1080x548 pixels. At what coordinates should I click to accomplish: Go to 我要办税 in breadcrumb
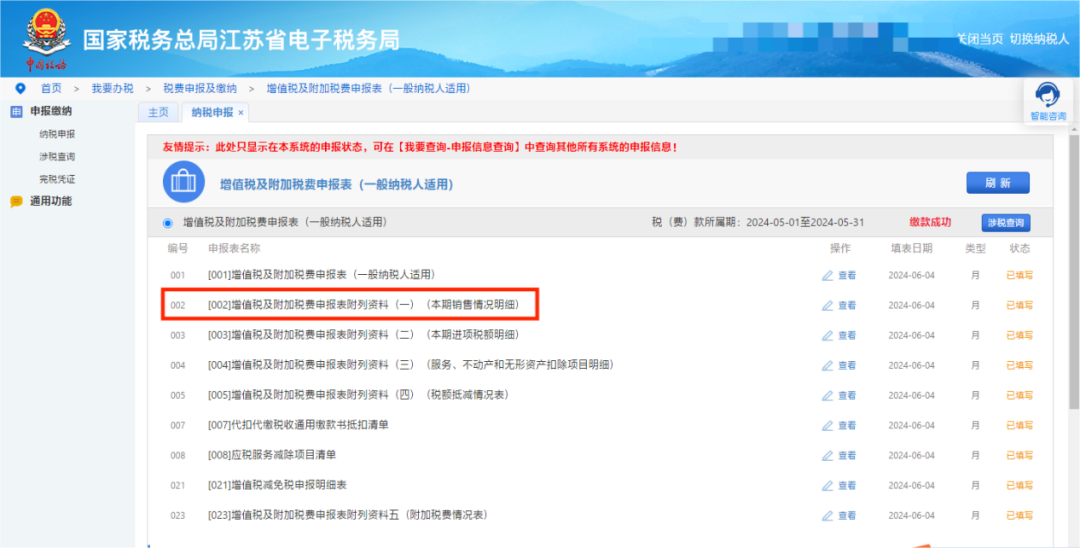(x=112, y=88)
